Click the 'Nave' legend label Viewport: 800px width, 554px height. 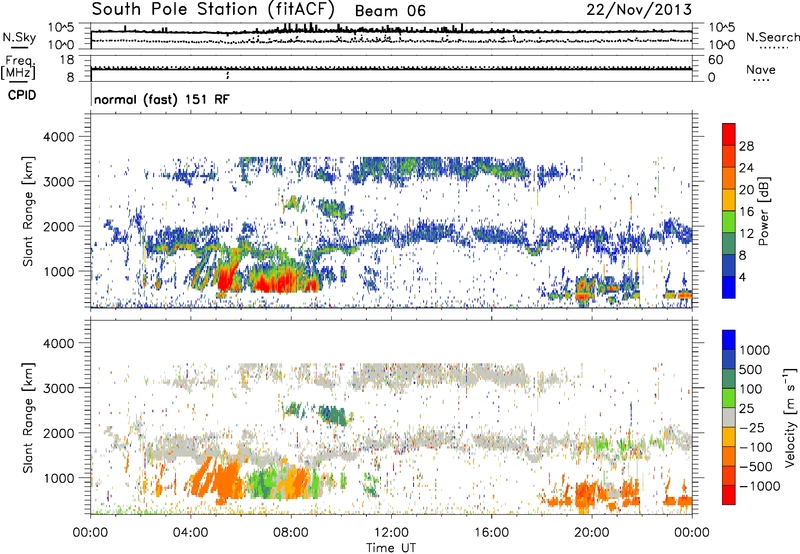point(761,69)
